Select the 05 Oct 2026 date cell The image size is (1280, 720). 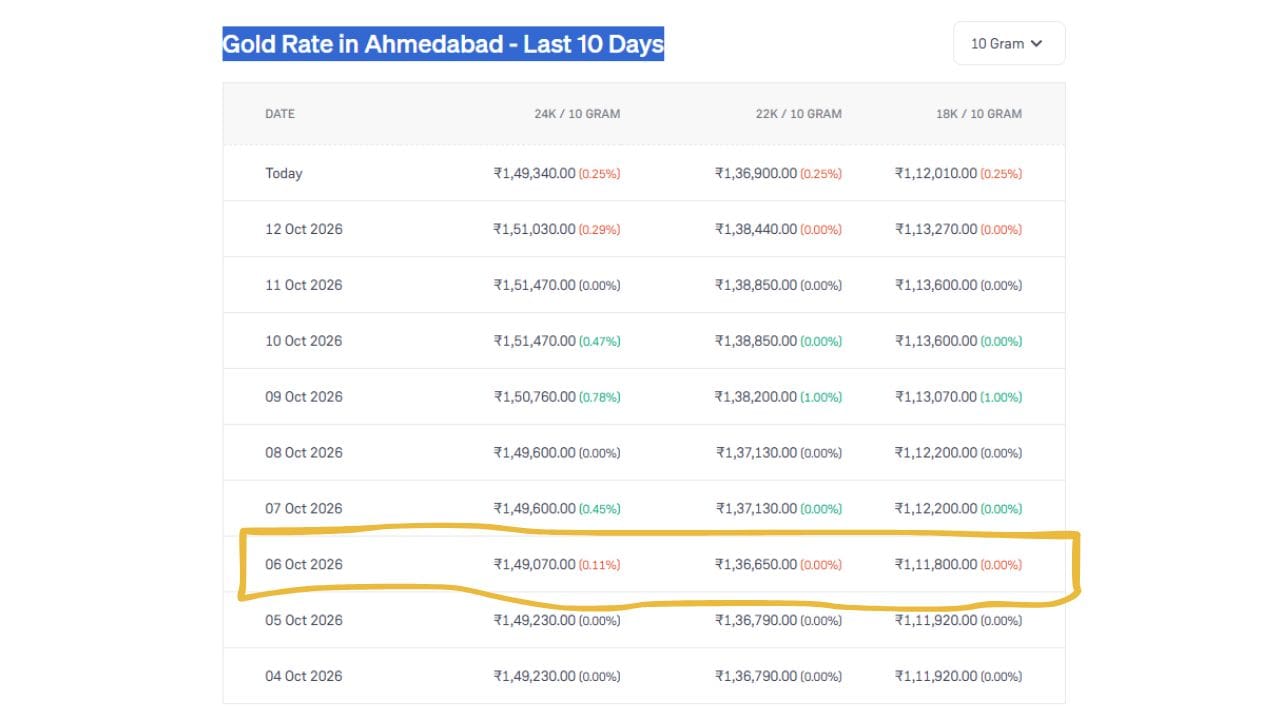click(304, 620)
